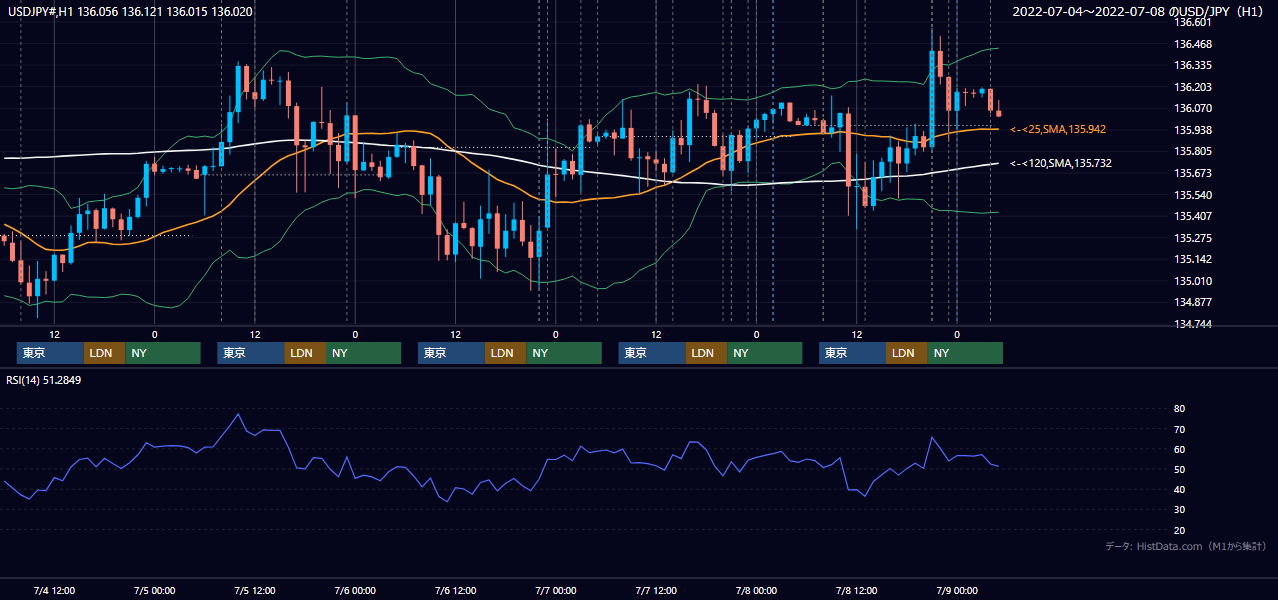The width and height of the screenshot is (1278, 600).
Task: Click RSI scale value 40
Action: 1180,489
